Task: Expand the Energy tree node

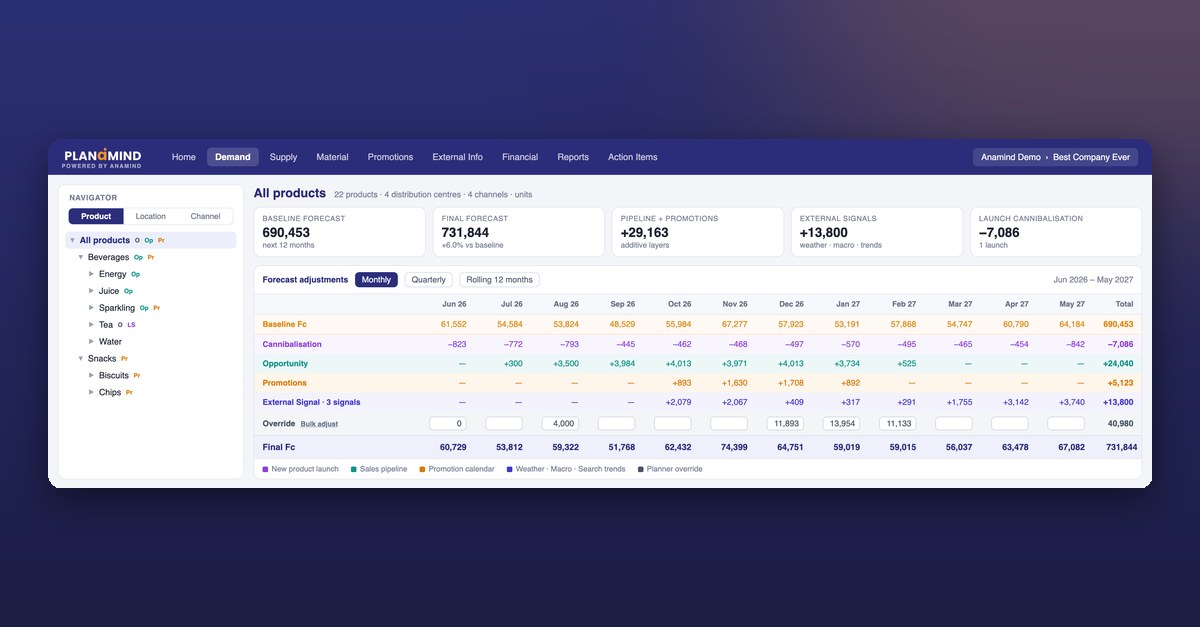Action: (92, 274)
